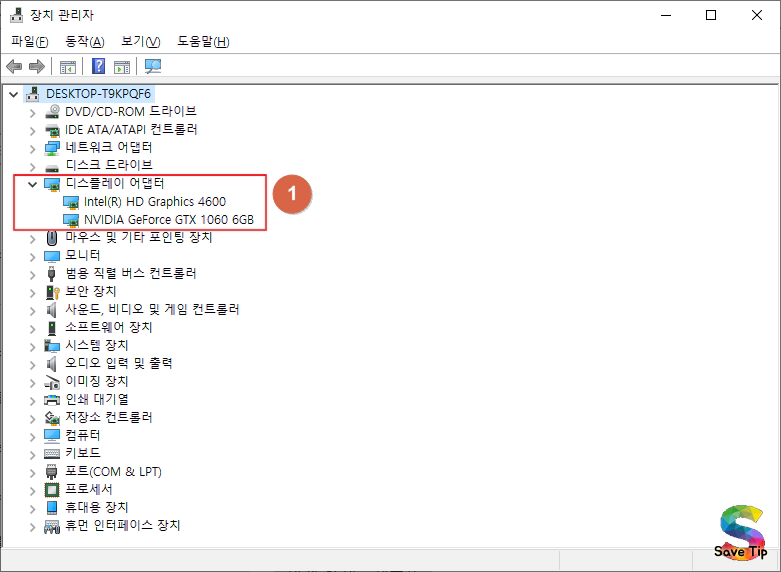Image resolution: width=781 pixels, height=572 pixels.
Task: Expand the 네트워크 어댑터 node
Action: point(33,149)
